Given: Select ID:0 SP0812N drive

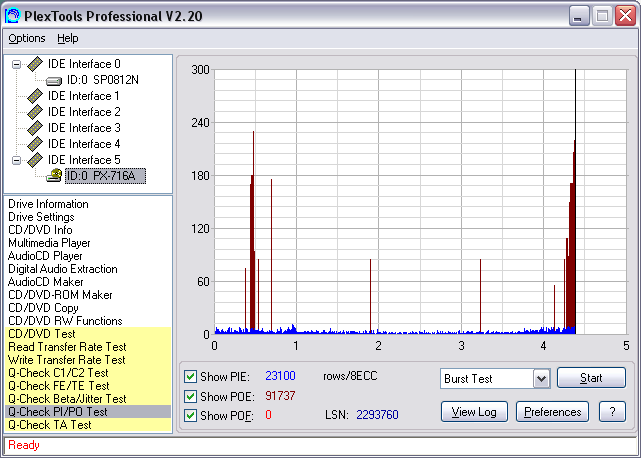Looking at the screenshot, I should point(103,80).
